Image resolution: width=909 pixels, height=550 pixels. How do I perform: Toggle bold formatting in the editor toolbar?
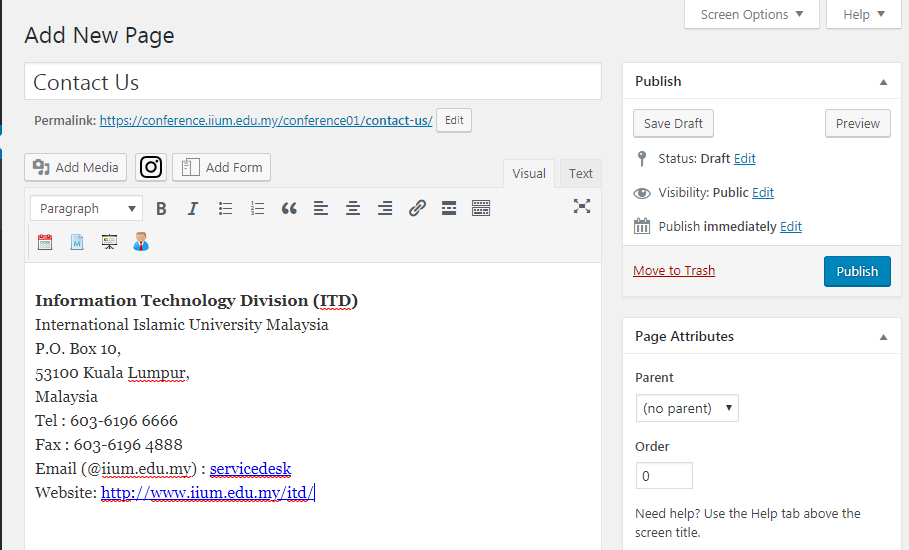tap(161, 209)
